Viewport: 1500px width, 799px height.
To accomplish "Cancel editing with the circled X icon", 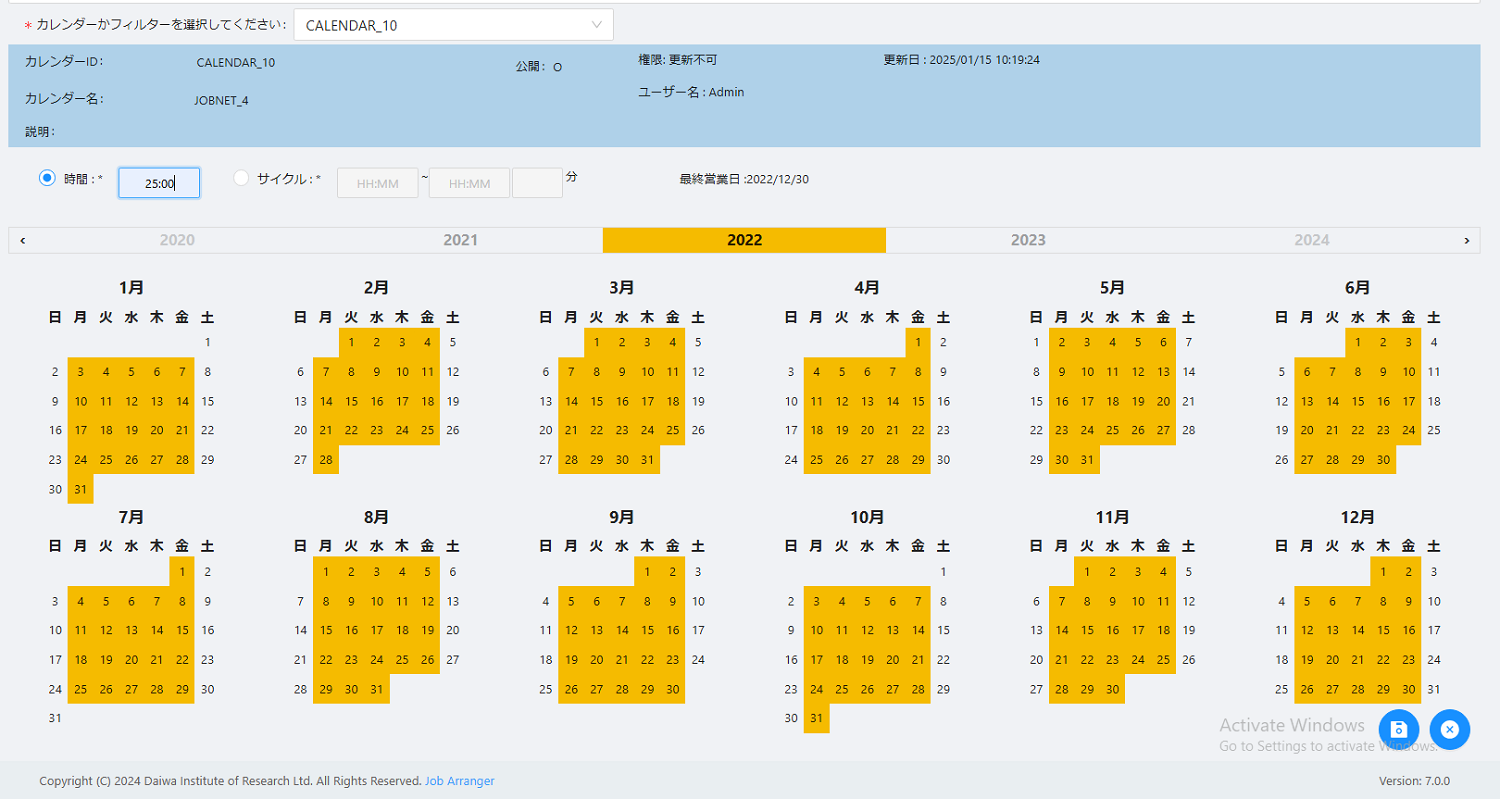I will tap(1450, 729).
